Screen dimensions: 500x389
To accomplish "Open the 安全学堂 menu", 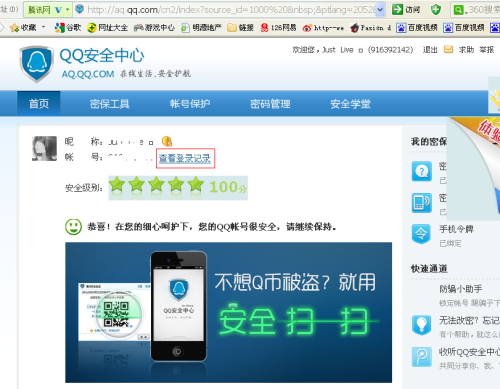I will tap(350, 104).
